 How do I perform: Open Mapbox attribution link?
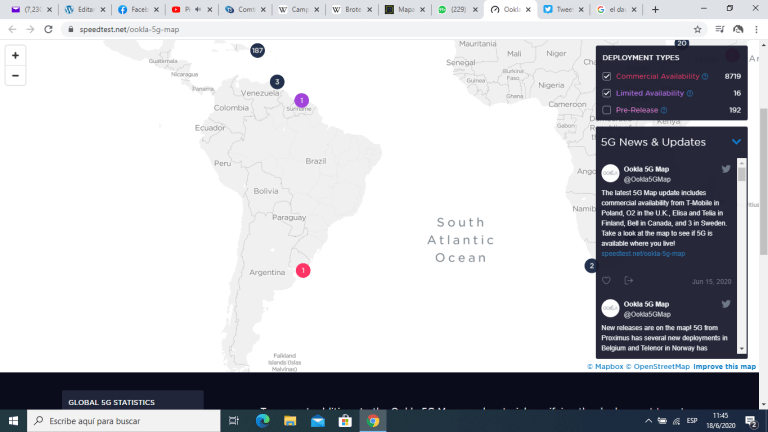click(x=605, y=366)
